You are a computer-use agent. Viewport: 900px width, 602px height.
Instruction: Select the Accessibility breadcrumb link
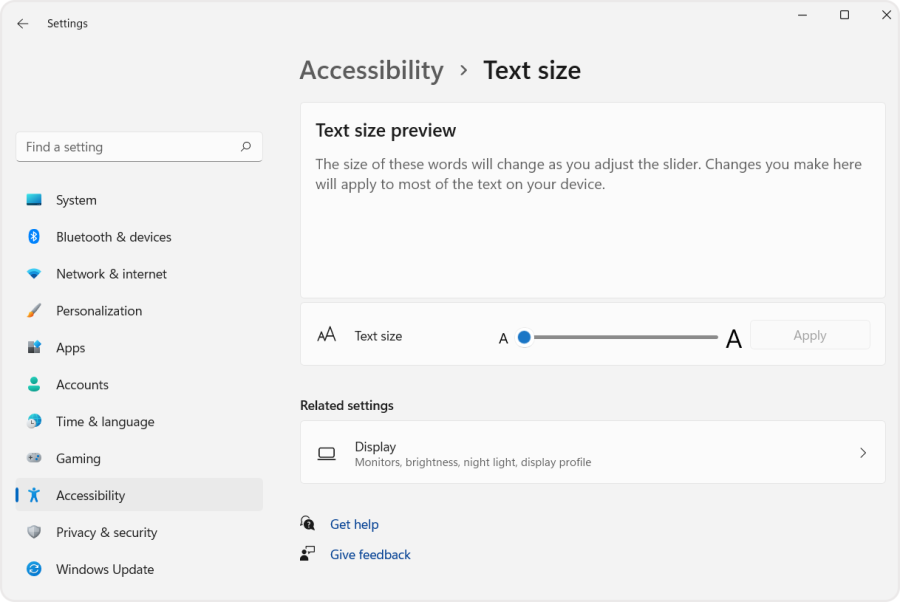coord(371,70)
